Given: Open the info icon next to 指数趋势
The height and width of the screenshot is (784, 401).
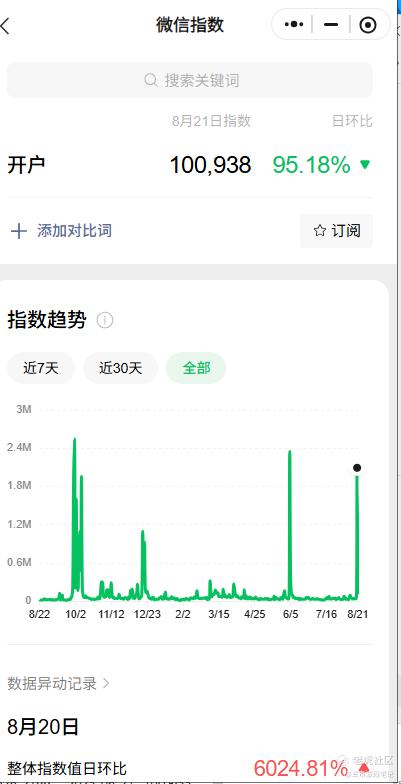Looking at the screenshot, I should click(104, 320).
